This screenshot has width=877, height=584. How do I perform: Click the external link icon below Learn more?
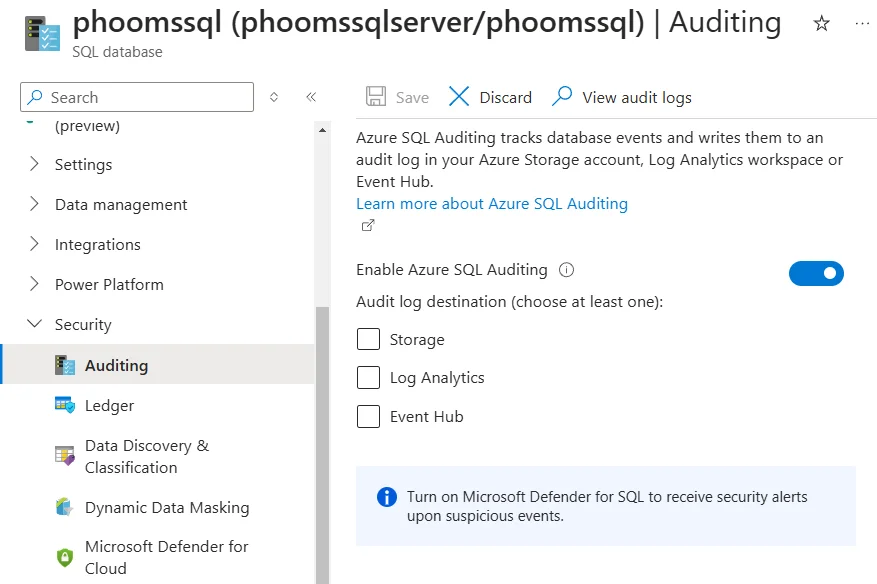click(x=368, y=225)
